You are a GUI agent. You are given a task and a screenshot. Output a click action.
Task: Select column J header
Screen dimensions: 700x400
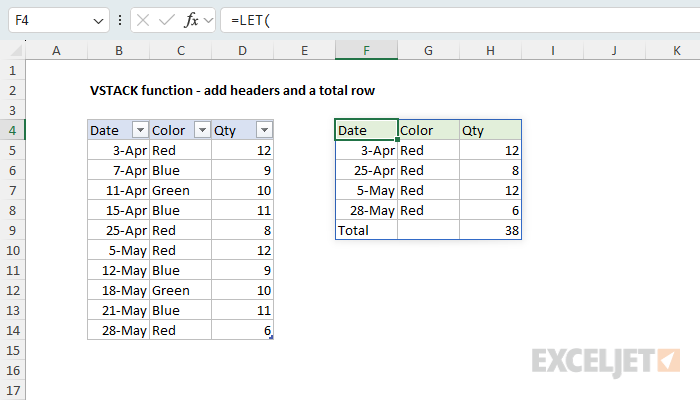coord(614,50)
